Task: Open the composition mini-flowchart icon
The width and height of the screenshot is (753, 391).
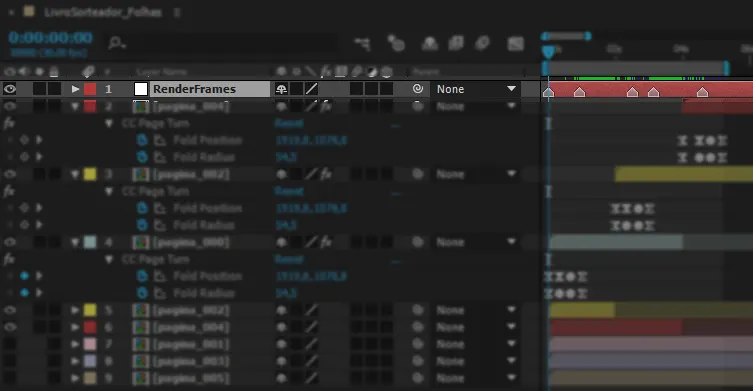Action: coord(363,44)
